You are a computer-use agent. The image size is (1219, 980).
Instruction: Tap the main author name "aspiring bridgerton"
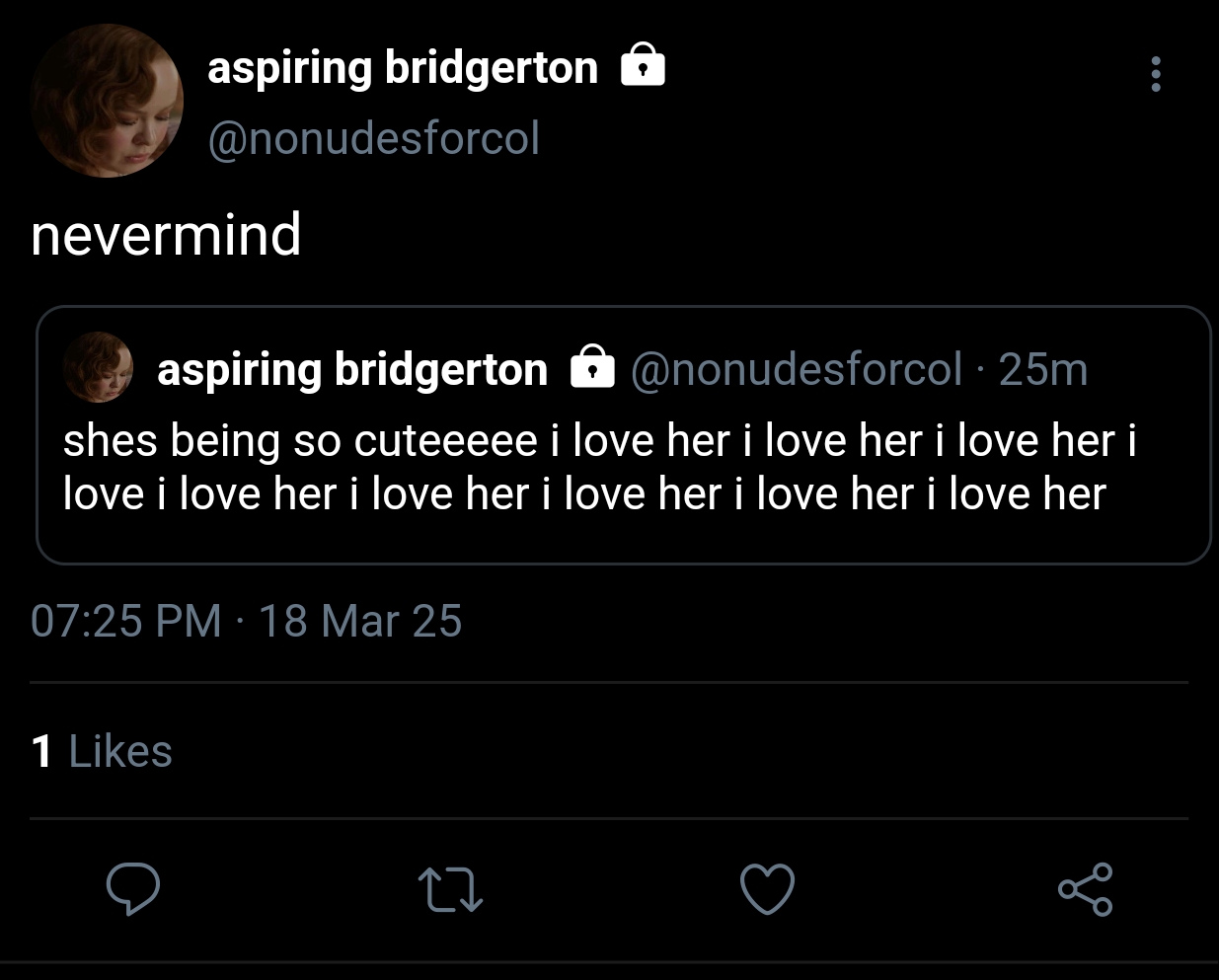coord(403,68)
